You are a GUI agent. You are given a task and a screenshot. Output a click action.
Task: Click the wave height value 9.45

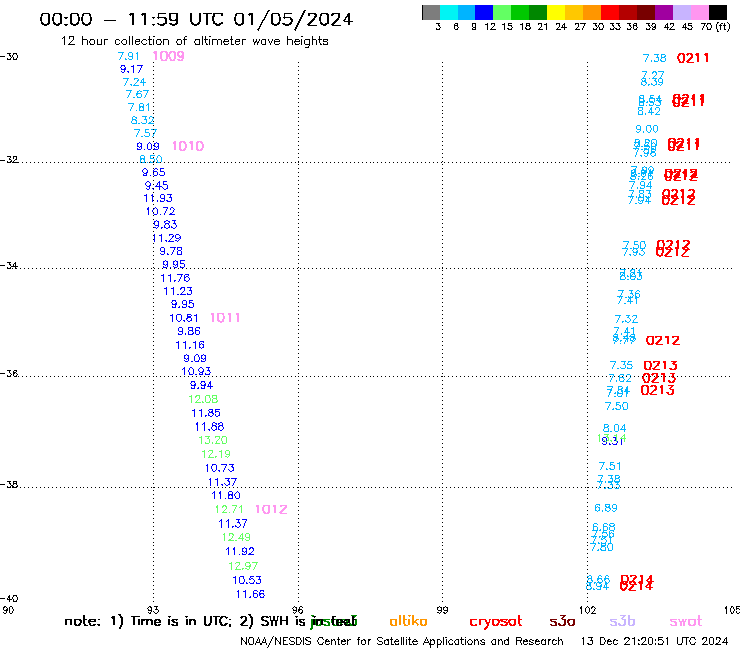point(156,186)
